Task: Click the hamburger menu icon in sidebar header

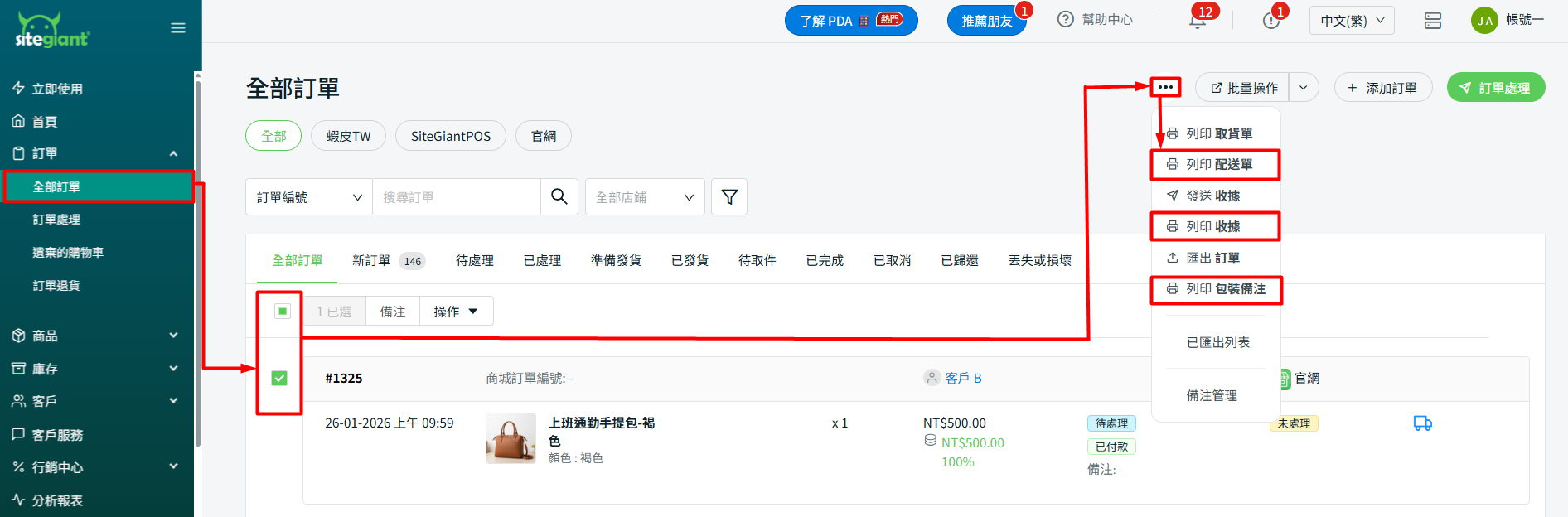Action: tap(177, 28)
